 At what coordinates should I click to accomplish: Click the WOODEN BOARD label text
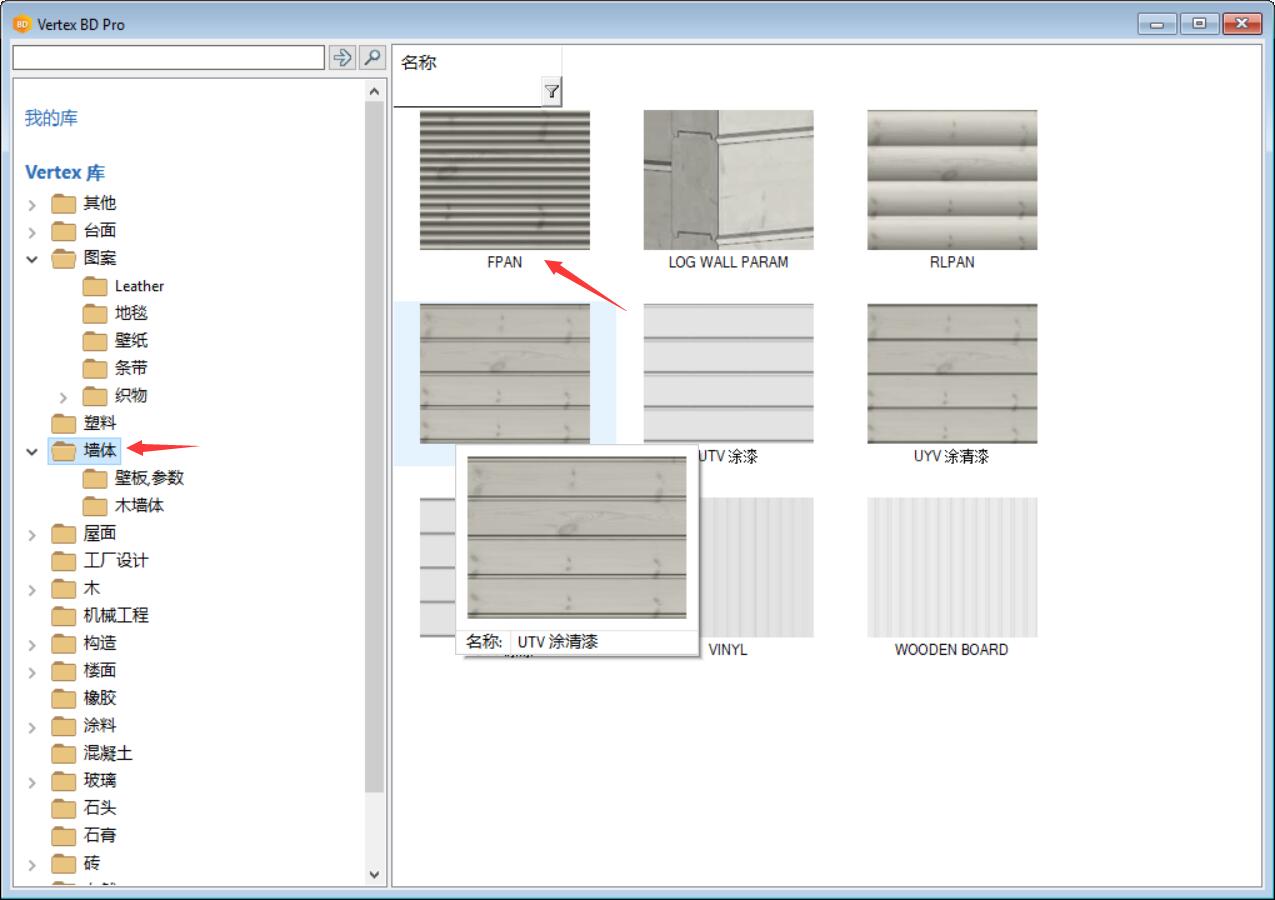(951, 649)
